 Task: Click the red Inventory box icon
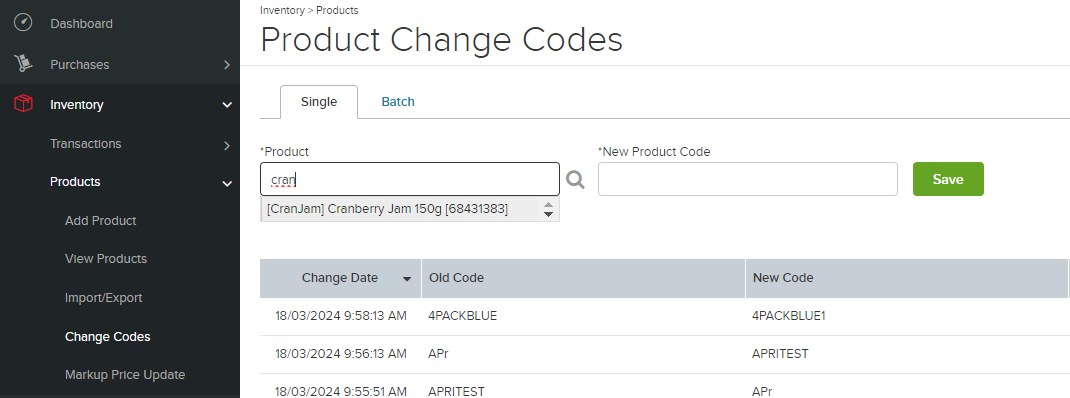coord(23,104)
